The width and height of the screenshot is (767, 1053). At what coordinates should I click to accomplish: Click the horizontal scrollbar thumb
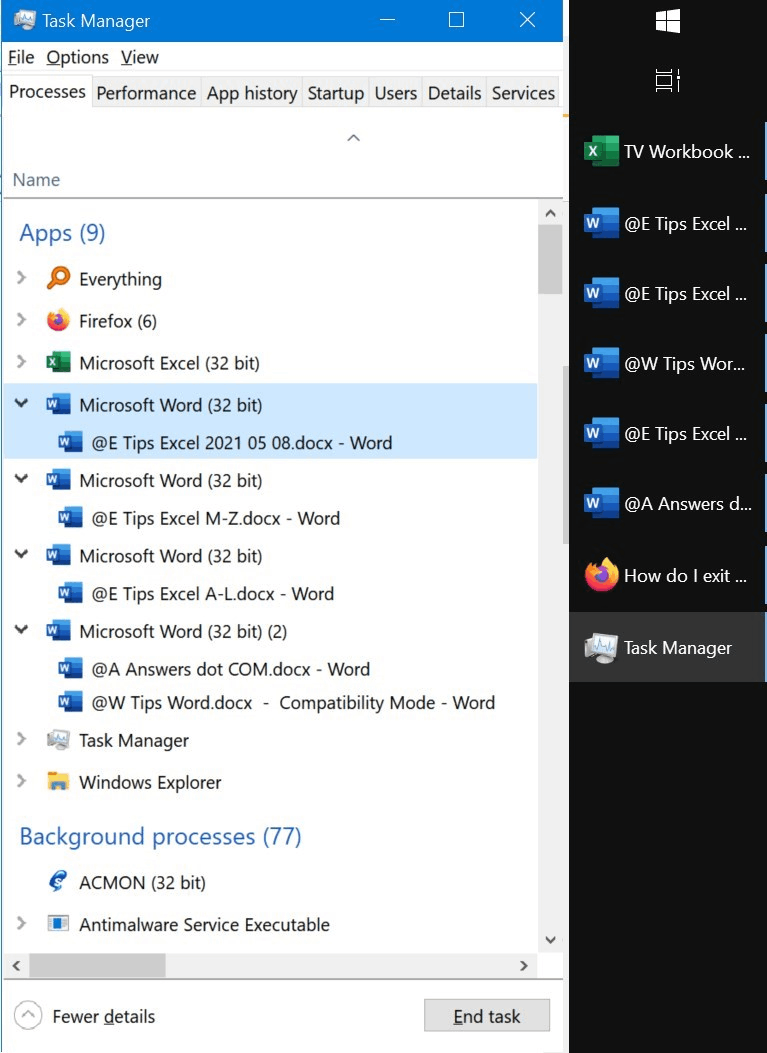pyautogui.click(x=97, y=966)
